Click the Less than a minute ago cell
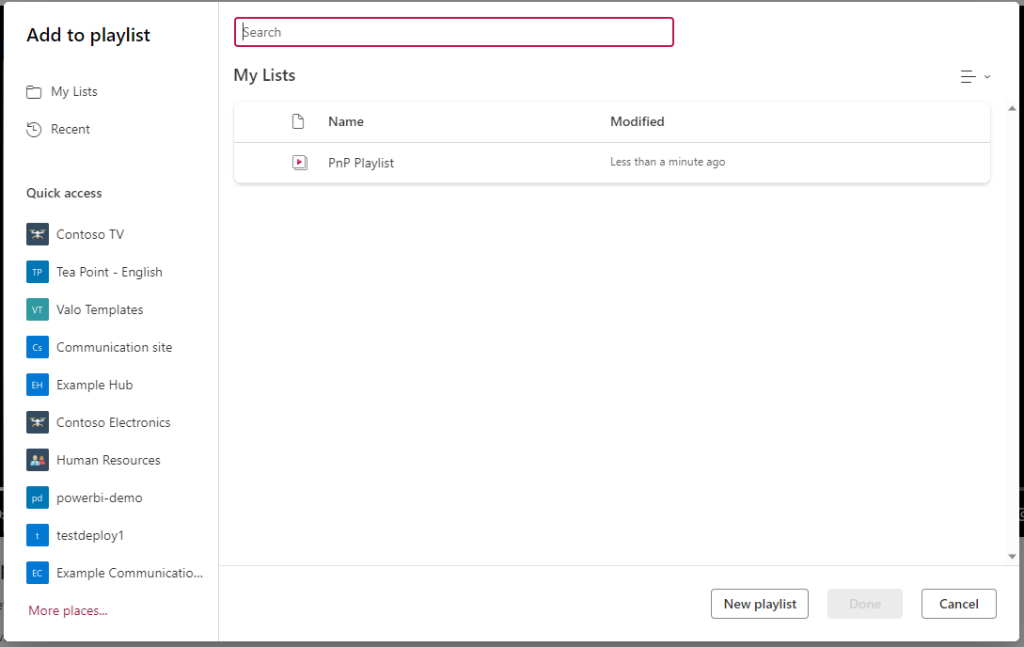Image resolution: width=1024 pixels, height=647 pixels. click(667, 162)
